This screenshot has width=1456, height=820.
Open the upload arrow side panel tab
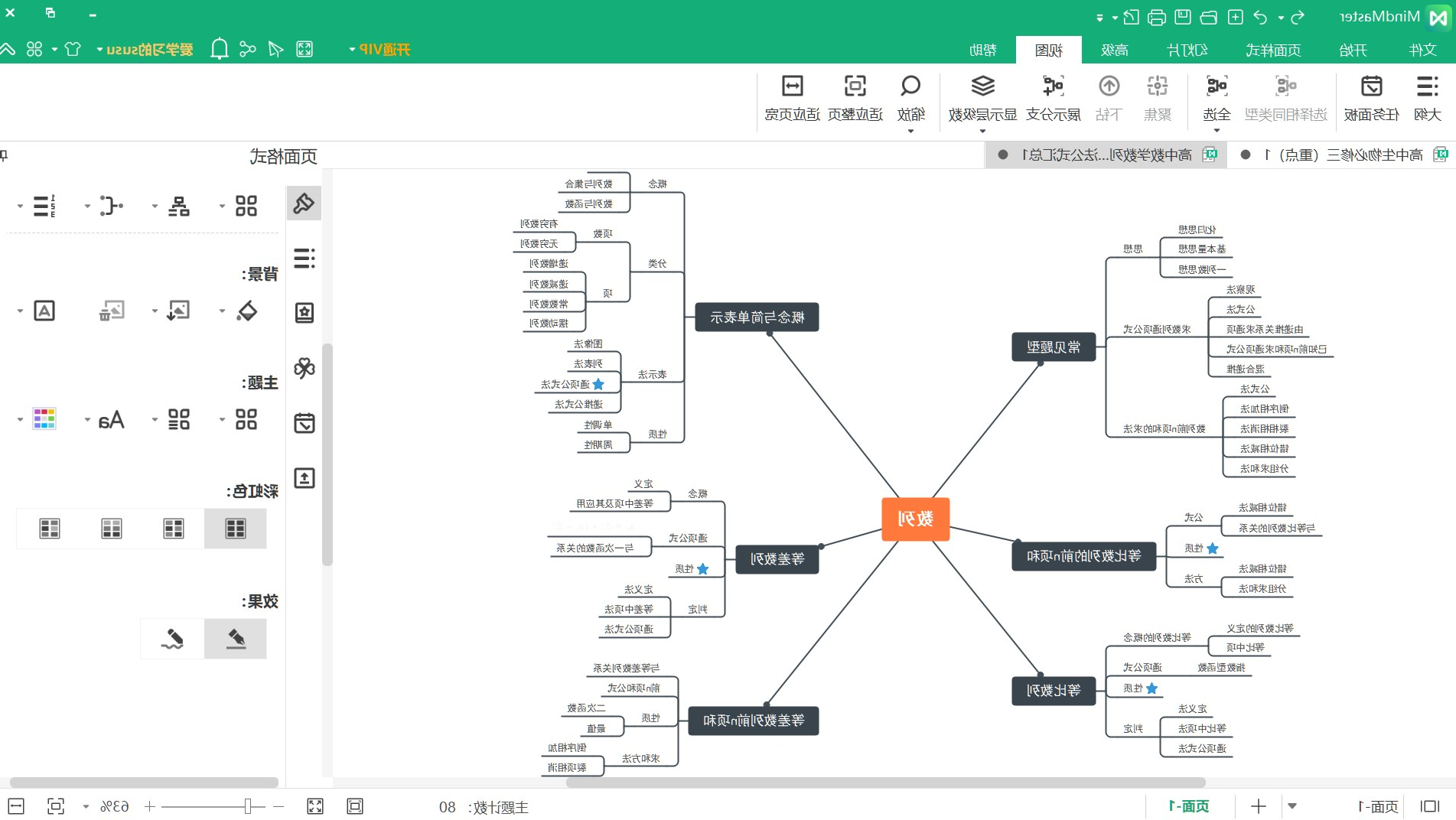point(305,478)
